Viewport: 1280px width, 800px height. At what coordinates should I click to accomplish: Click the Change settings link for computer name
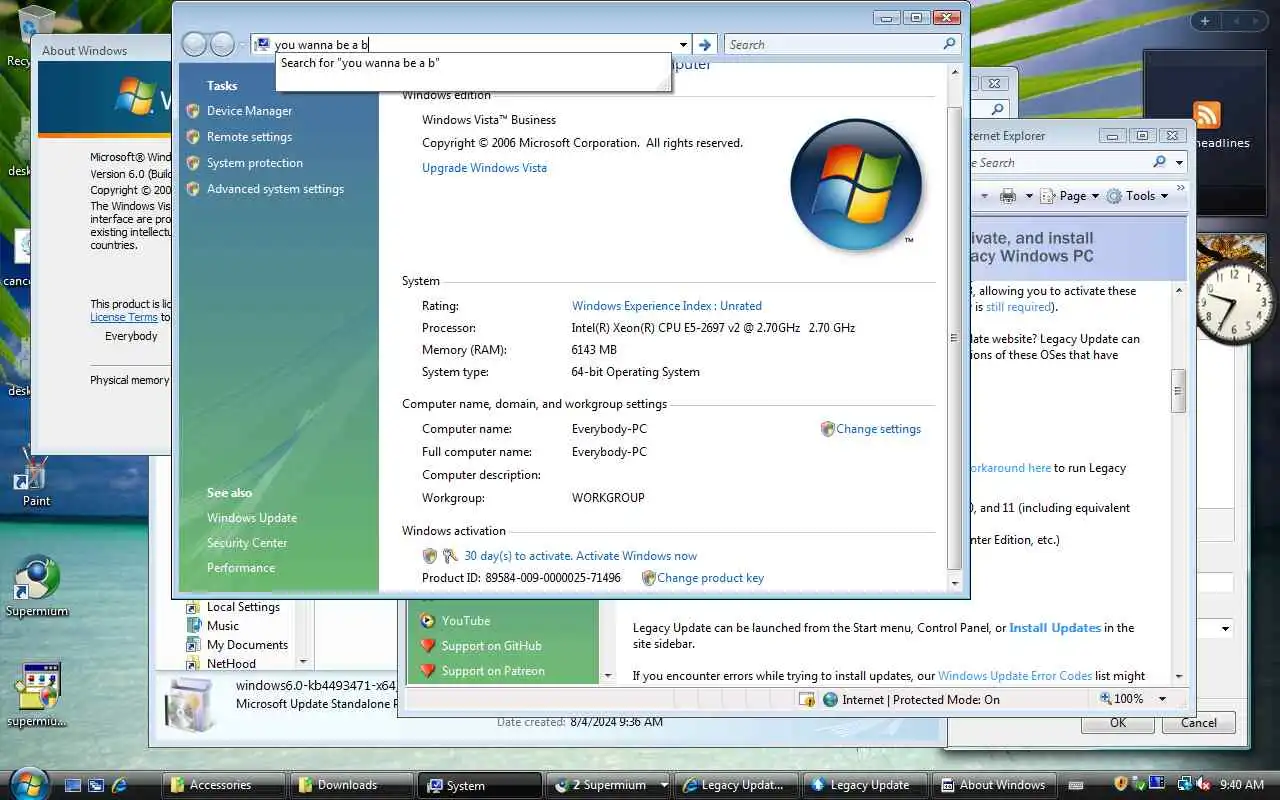point(878,429)
